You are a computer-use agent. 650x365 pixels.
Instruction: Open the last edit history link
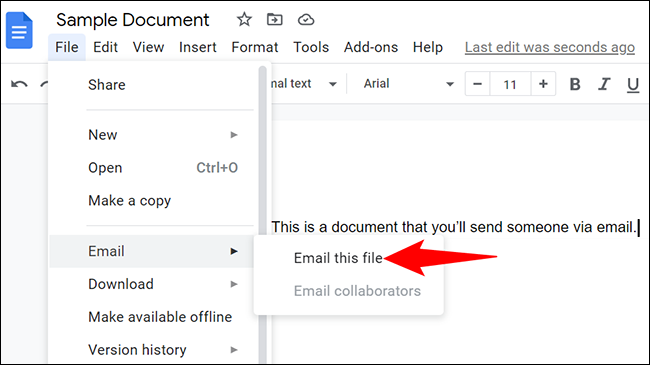click(x=550, y=47)
